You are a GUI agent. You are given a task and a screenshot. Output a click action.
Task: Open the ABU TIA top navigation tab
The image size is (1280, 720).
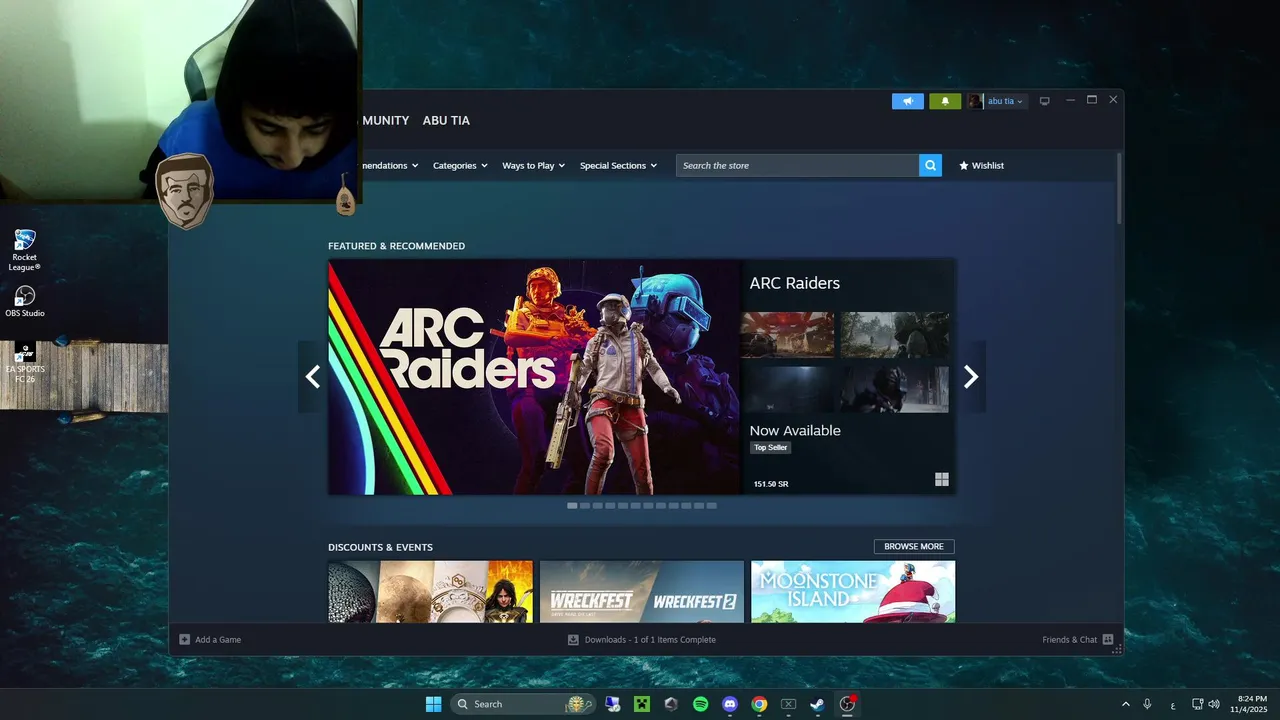(x=446, y=120)
